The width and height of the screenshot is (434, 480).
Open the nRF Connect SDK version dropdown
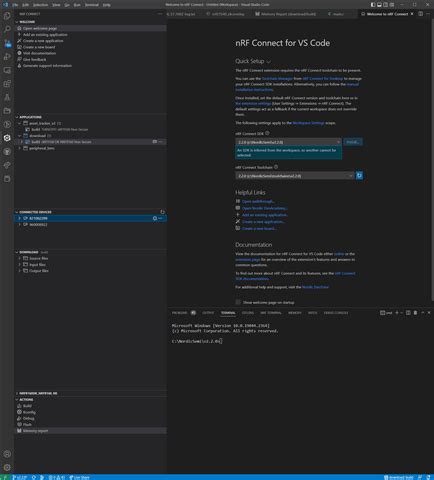(289, 142)
